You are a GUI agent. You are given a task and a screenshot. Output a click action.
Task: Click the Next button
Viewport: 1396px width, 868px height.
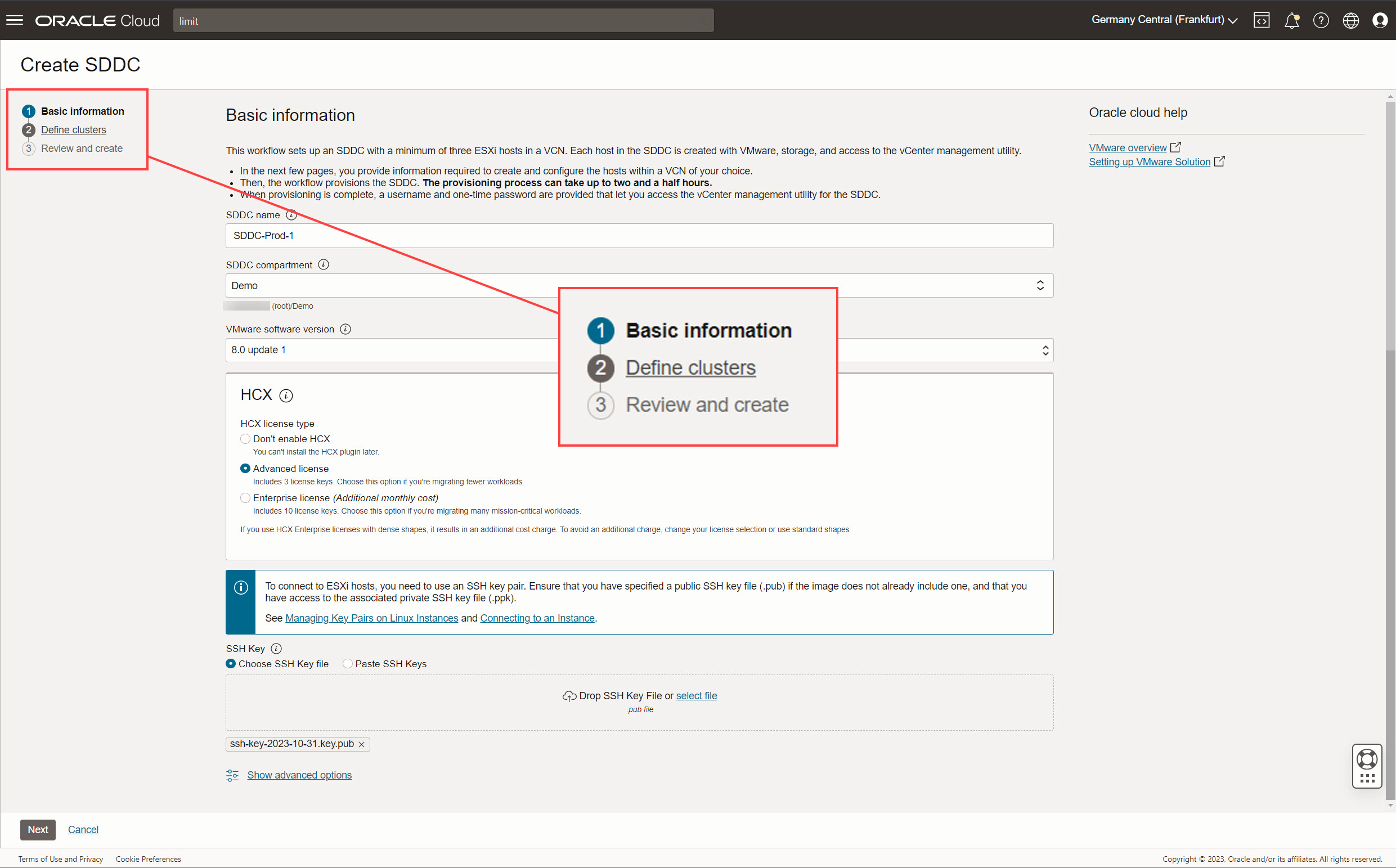click(x=37, y=830)
